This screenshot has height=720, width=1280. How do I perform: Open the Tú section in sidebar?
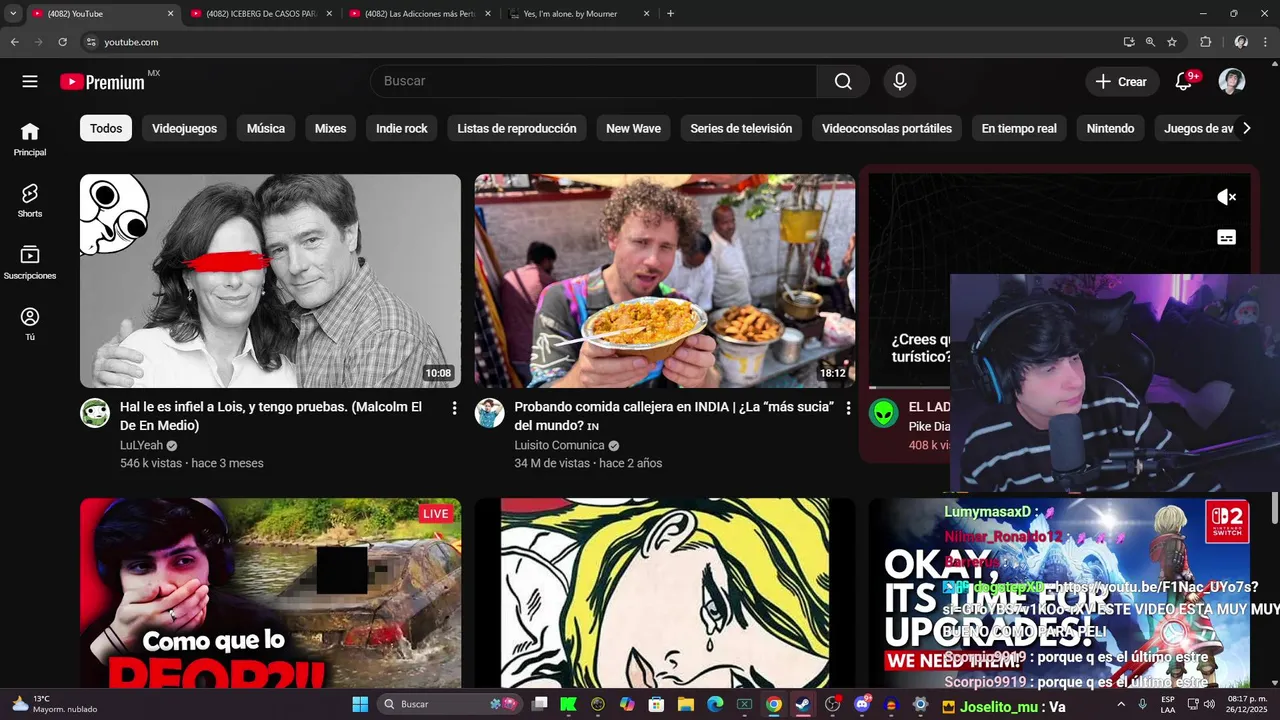point(30,323)
